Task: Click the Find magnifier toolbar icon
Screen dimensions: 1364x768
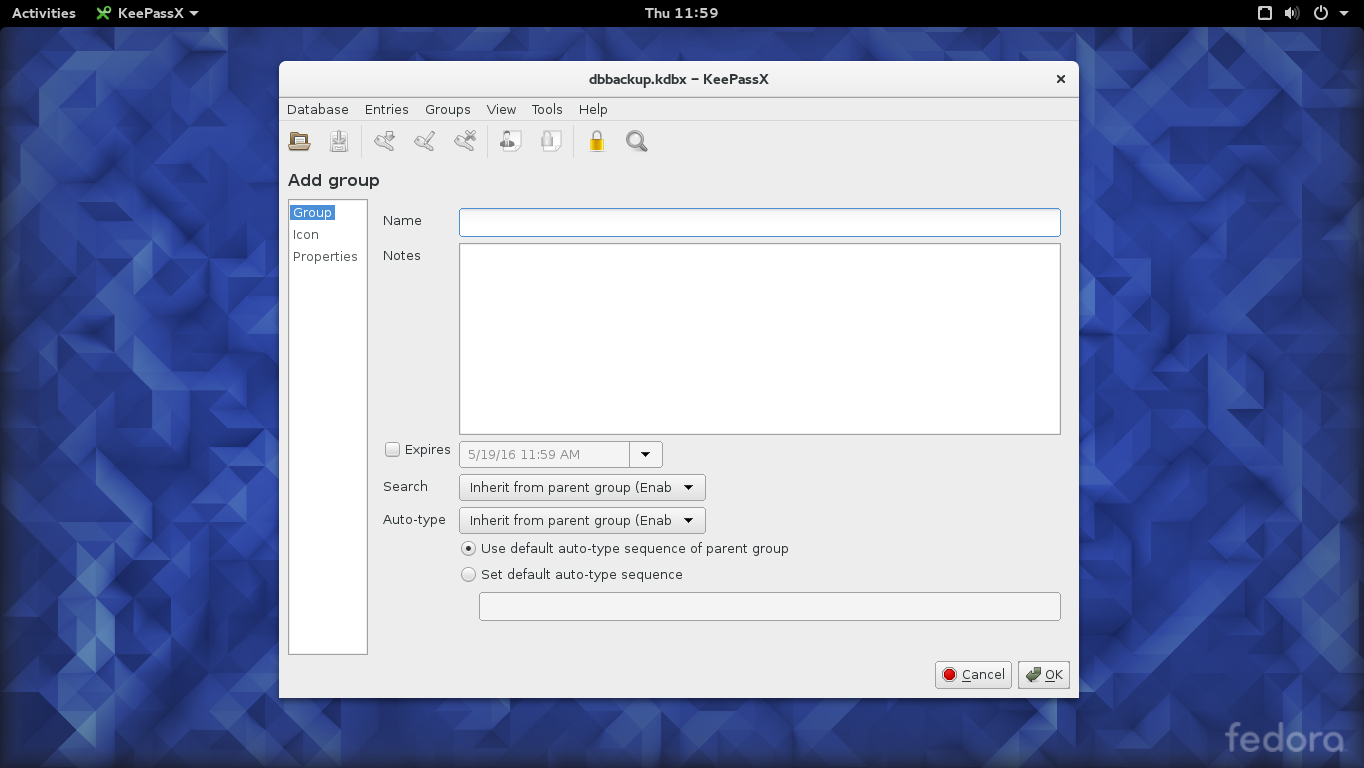Action: click(x=637, y=141)
